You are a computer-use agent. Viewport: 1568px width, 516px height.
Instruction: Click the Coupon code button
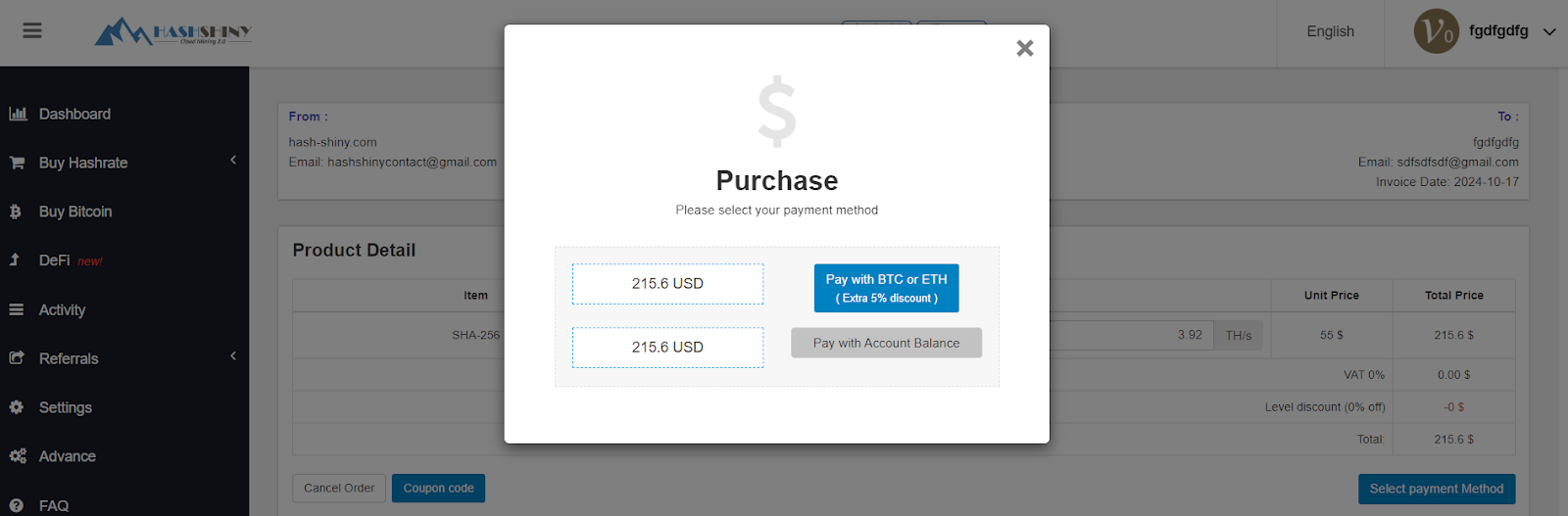tap(438, 488)
